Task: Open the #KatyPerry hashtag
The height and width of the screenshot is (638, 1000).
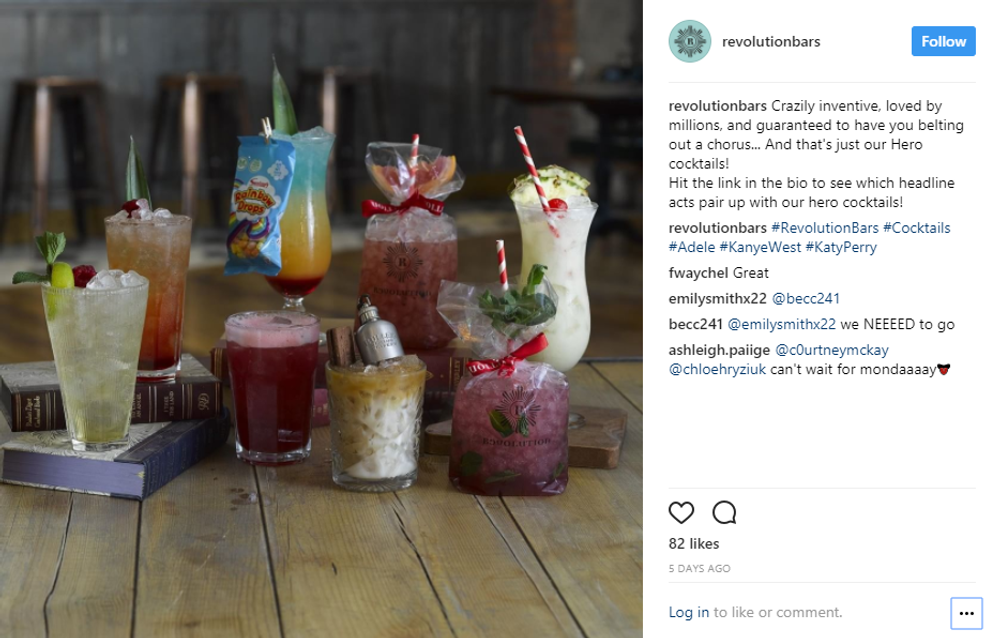Action: [x=841, y=247]
